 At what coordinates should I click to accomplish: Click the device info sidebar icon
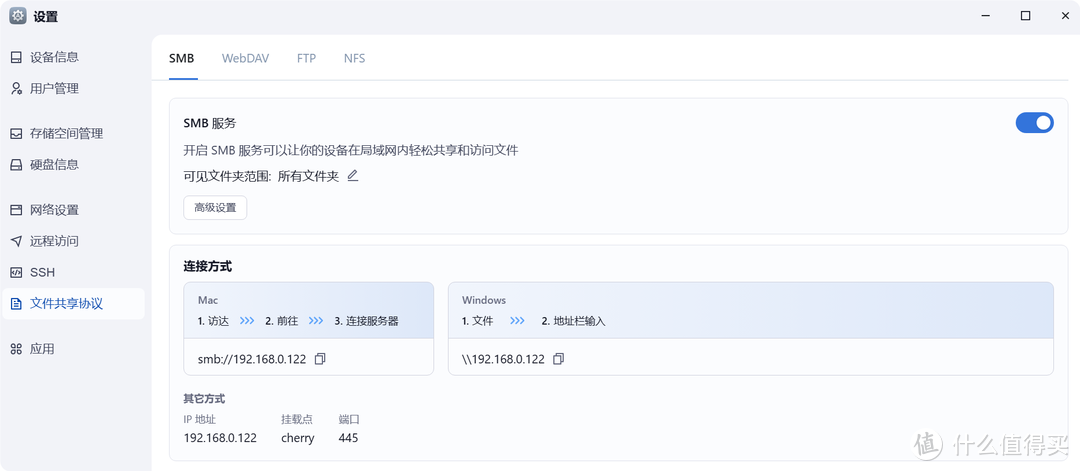pyautogui.click(x=16, y=58)
